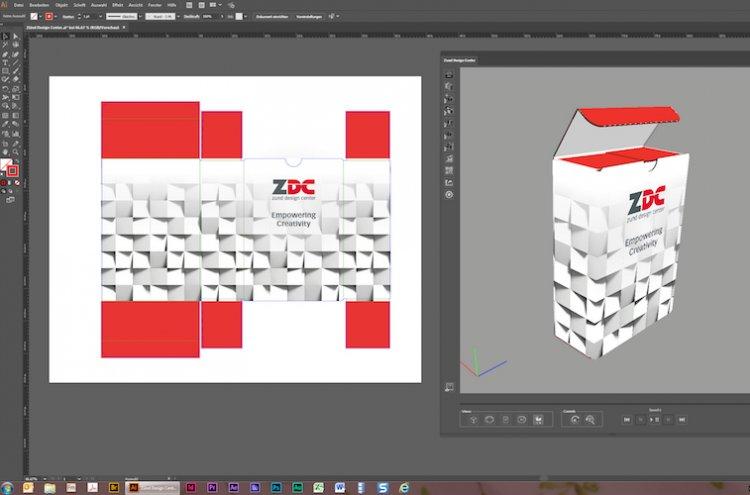Select the Lasso tool
The width and height of the screenshot is (750, 495).
pos(15,44)
